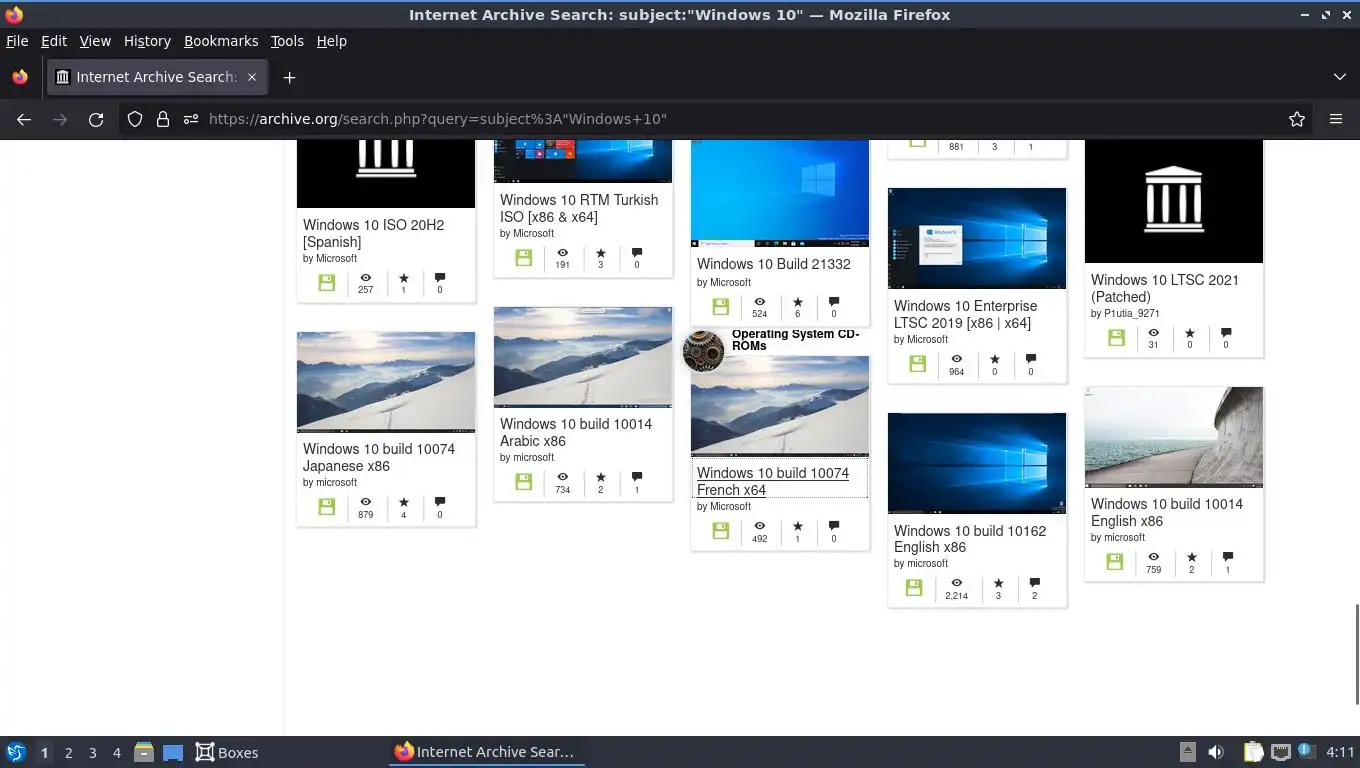Click the page vertical scrollbar thumb
The height and width of the screenshot is (768, 1360).
pyautogui.click(x=1356, y=654)
